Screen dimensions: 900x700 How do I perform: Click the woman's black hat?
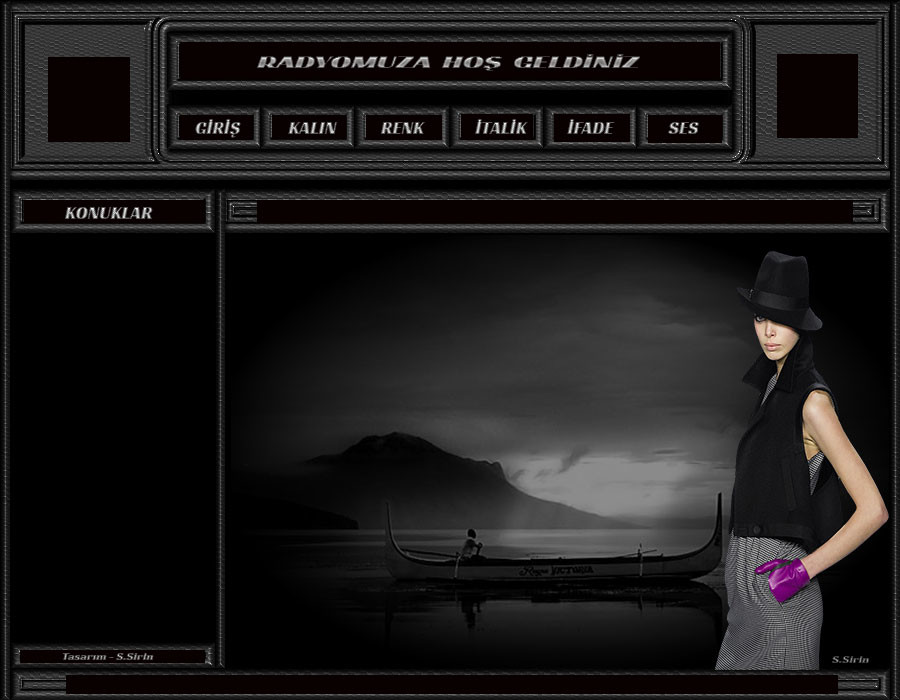[779, 290]
